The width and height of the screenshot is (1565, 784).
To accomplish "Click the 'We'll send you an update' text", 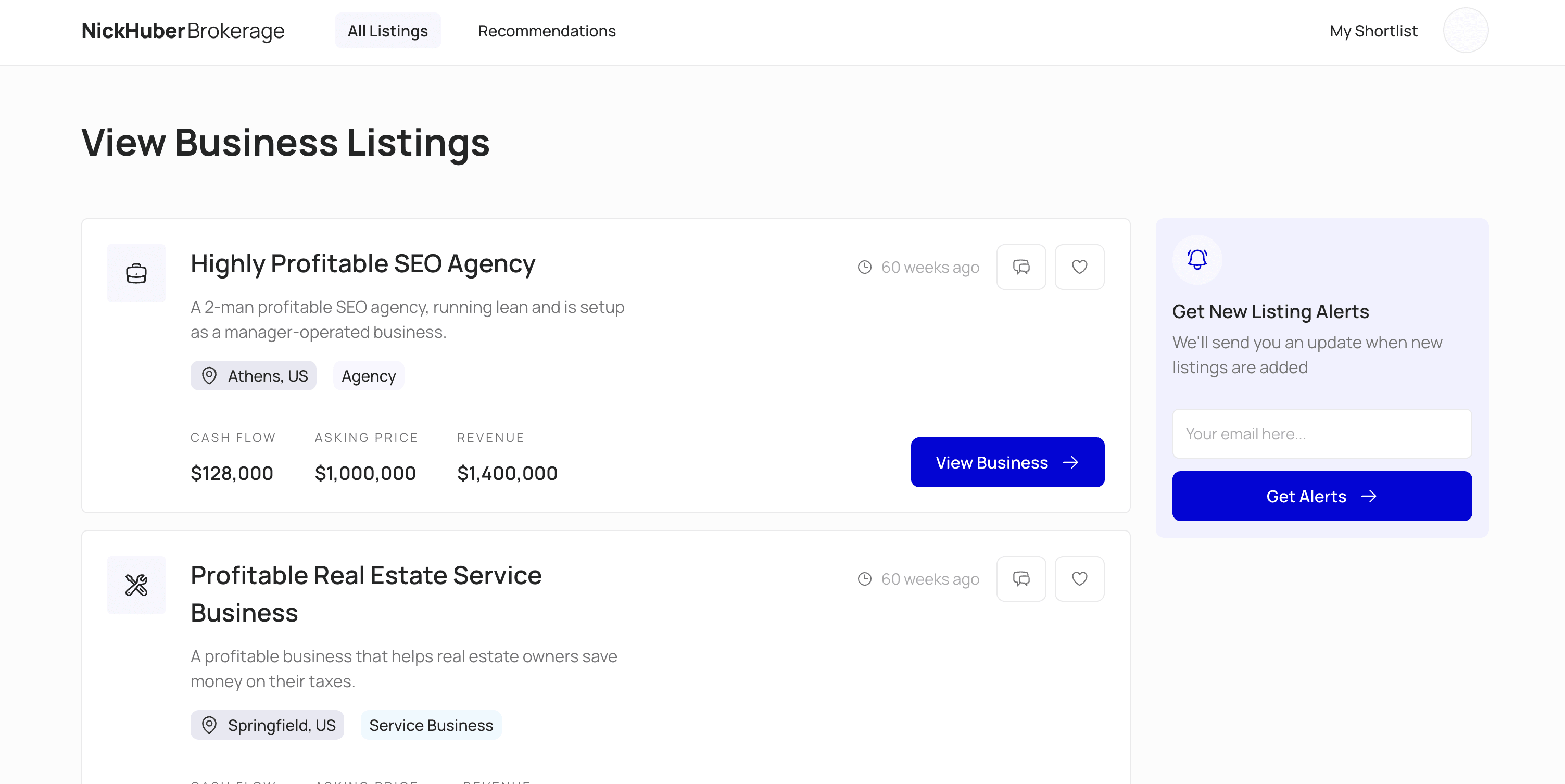I will coord(1307,355).
